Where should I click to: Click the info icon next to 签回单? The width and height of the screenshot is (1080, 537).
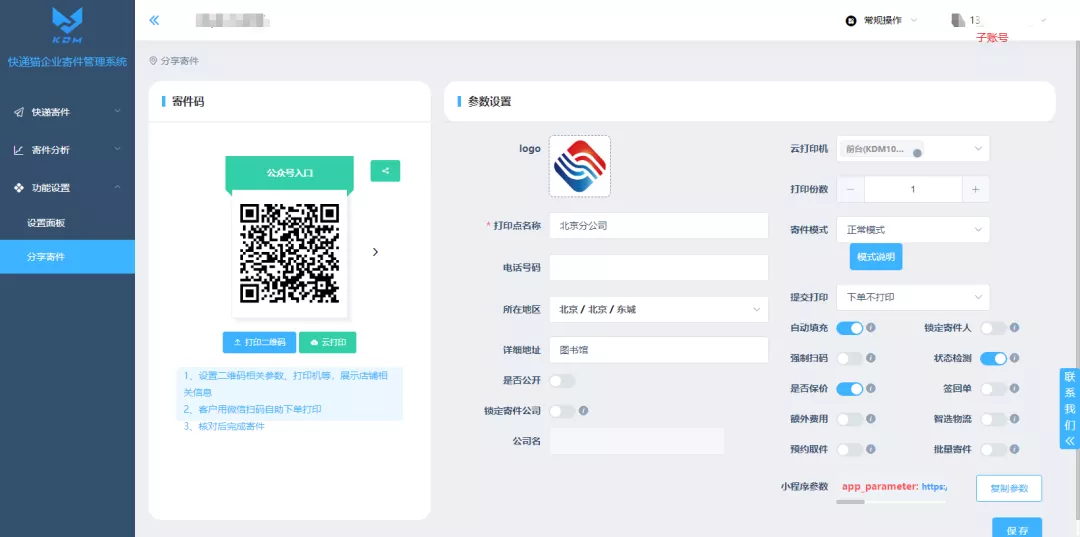click(1014, 388)
